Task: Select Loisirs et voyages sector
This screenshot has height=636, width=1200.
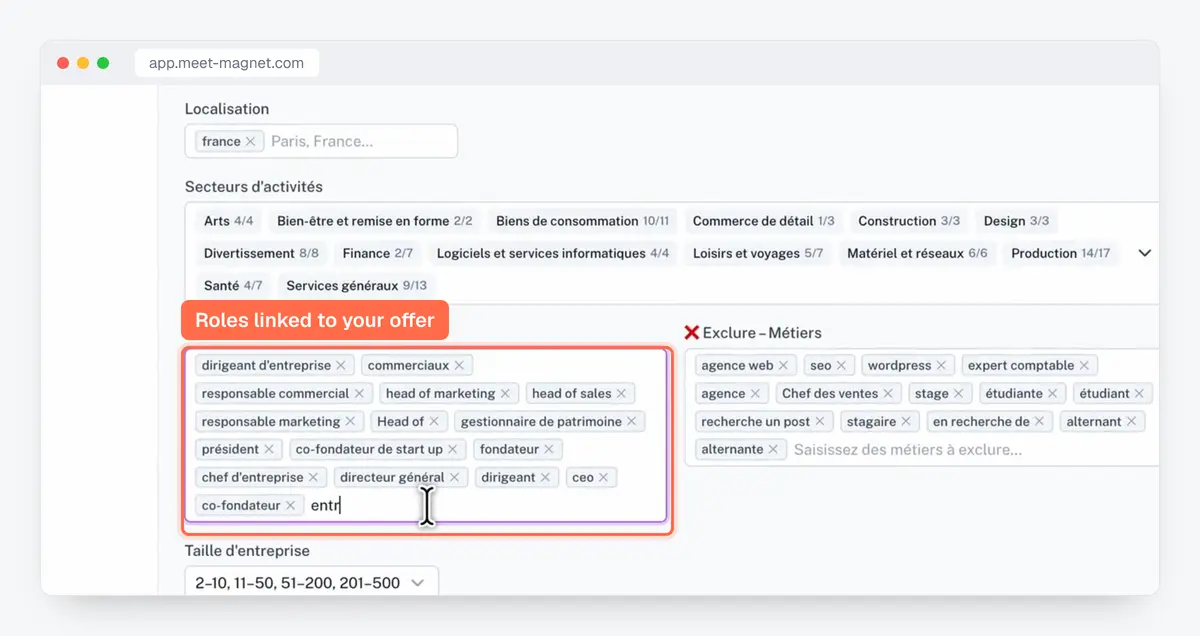Action: tap(758, 253)
